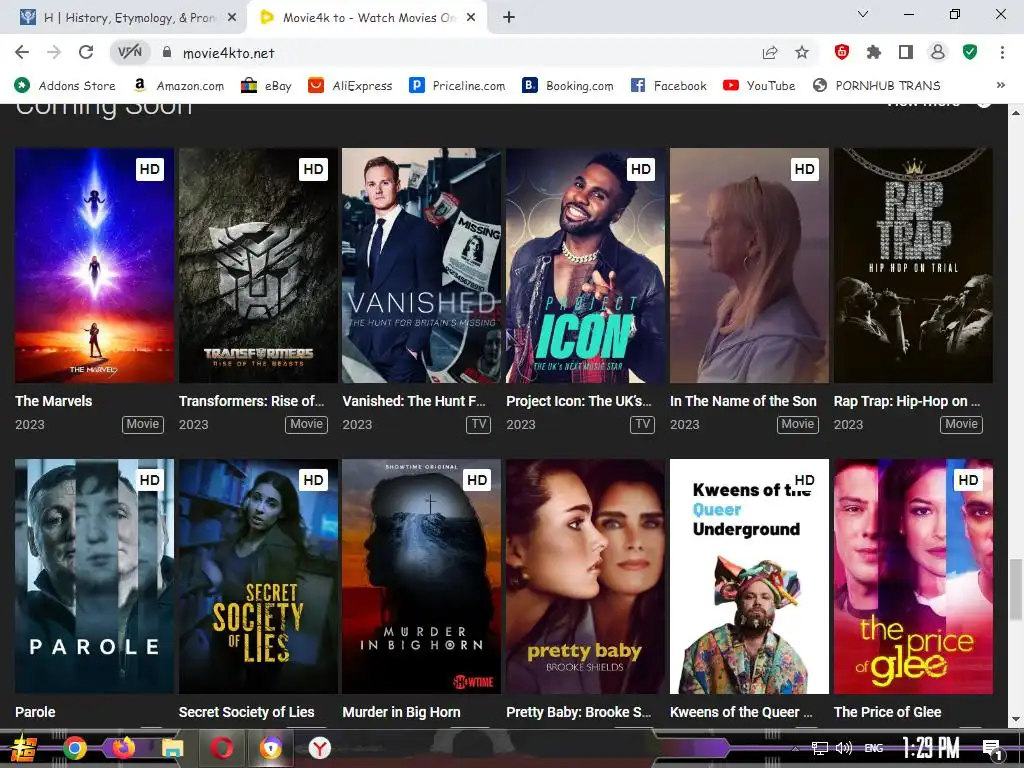The image size is (1024, 768).
Task: Click the scrollbar up arrow
Action: 1016,112
